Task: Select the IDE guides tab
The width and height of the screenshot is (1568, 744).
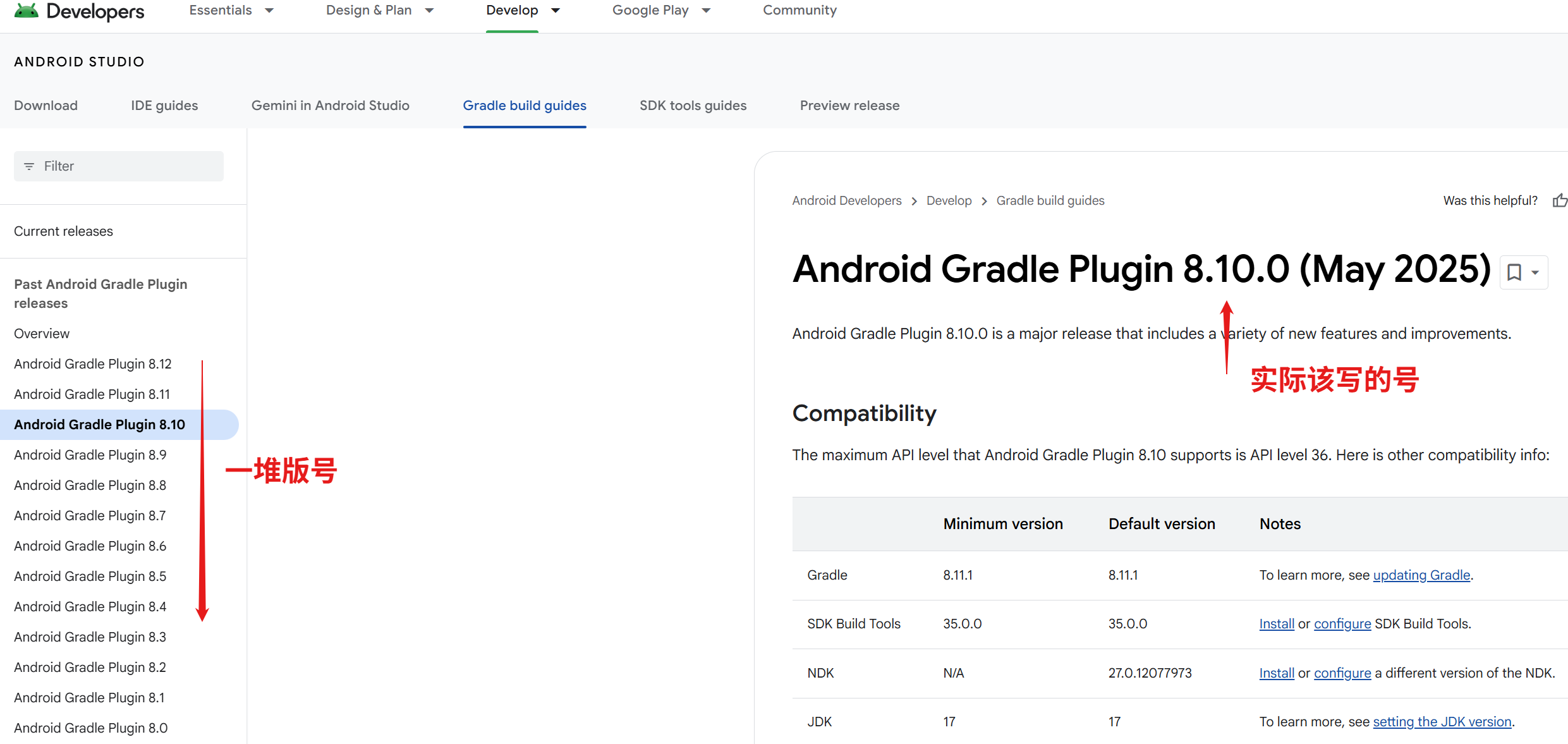Action: pyautogui.click(x=164, y=106)
